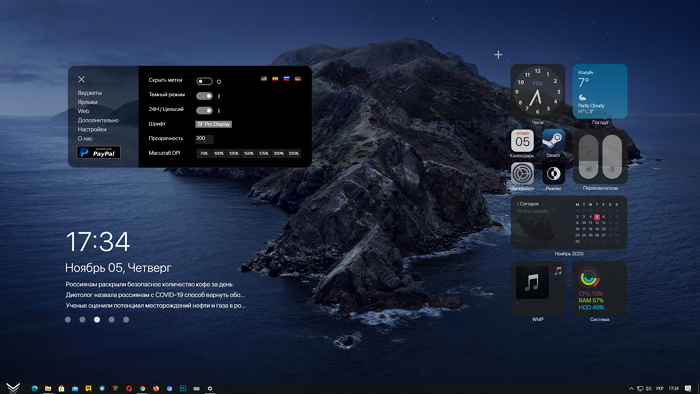Click the УКР language indicator in tray
This screenshot has height=394, width=700.
point(659,389)
